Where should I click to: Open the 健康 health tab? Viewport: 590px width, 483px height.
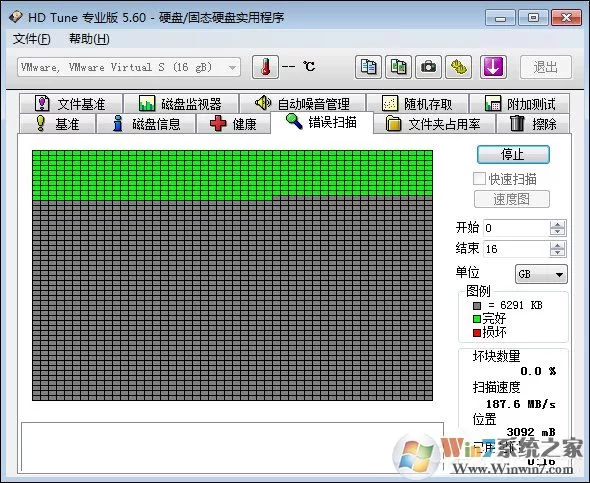coord(233,124)
